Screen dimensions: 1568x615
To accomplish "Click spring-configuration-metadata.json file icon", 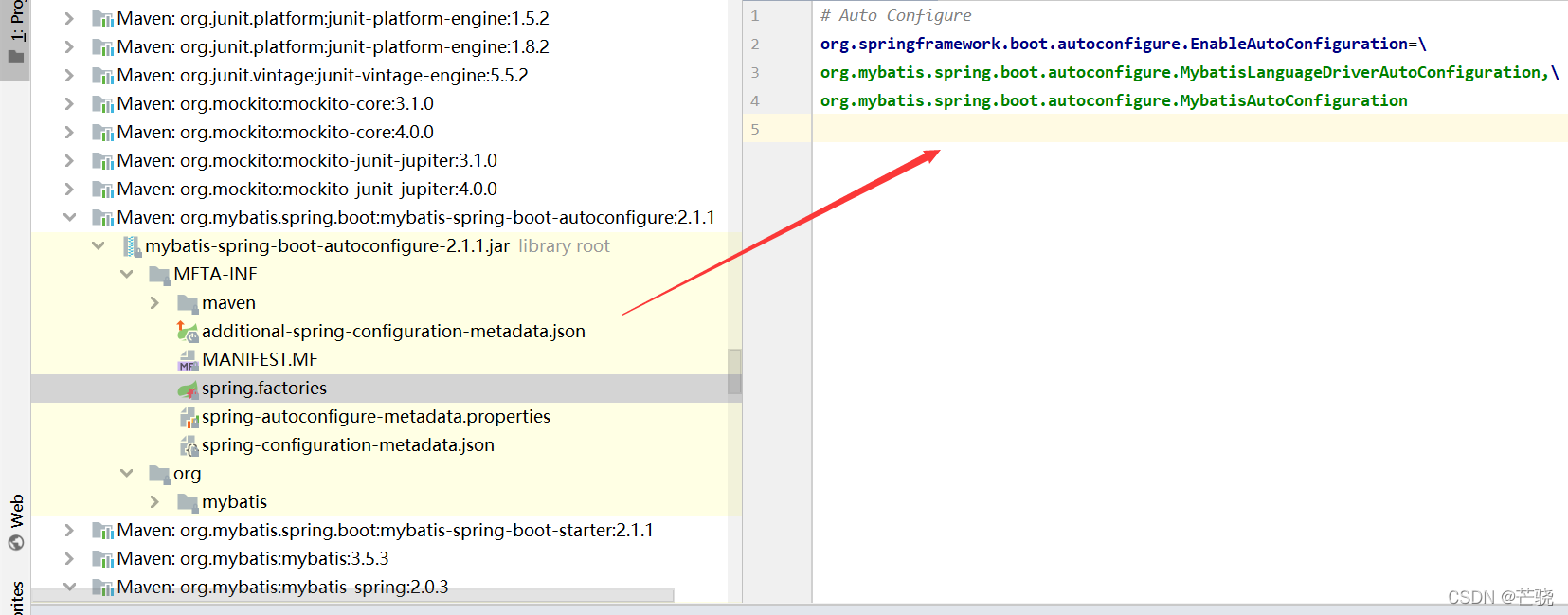I will (x=189, y=445).
